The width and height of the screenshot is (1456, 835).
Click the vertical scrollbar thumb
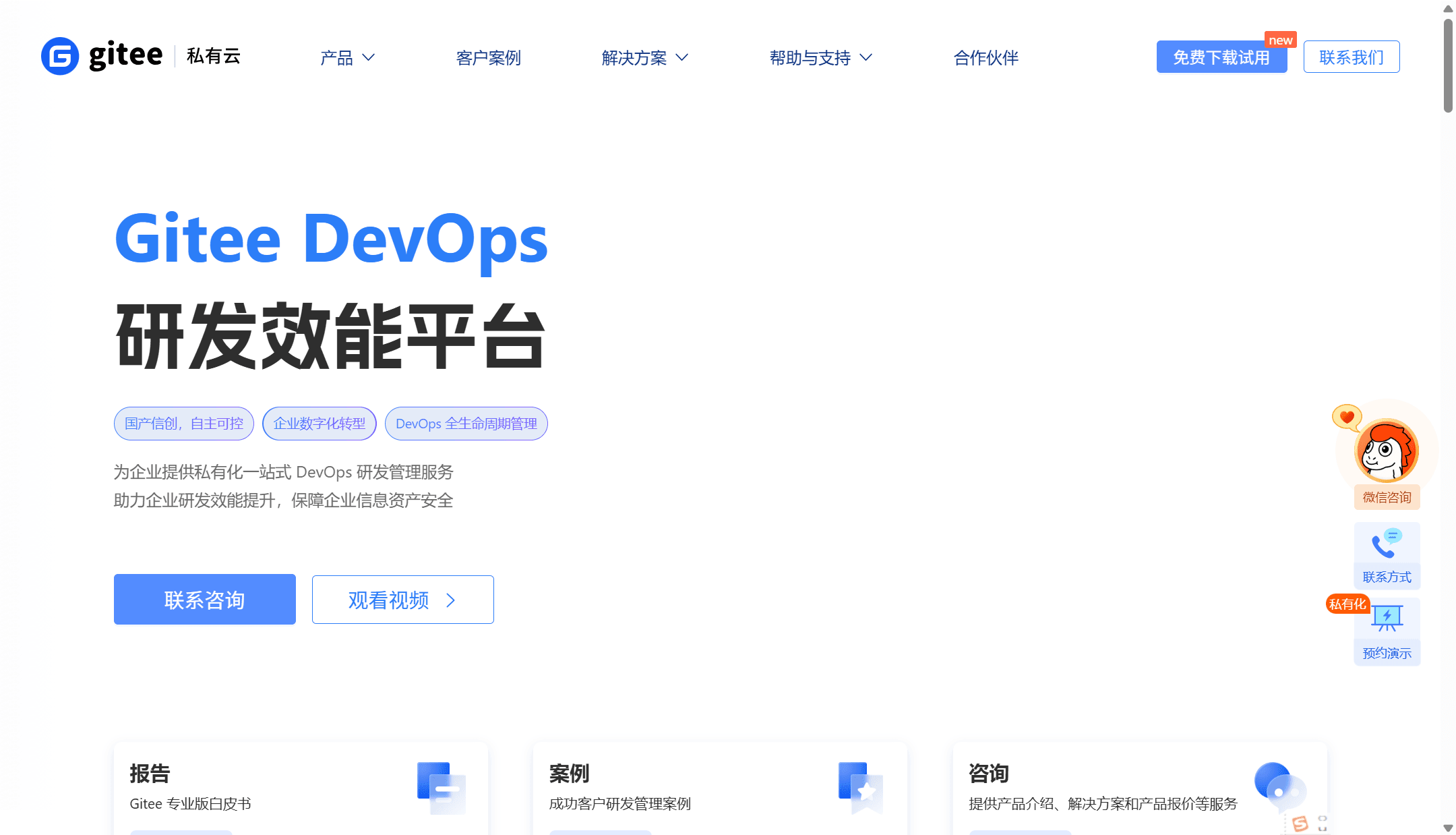point(1448,65)
